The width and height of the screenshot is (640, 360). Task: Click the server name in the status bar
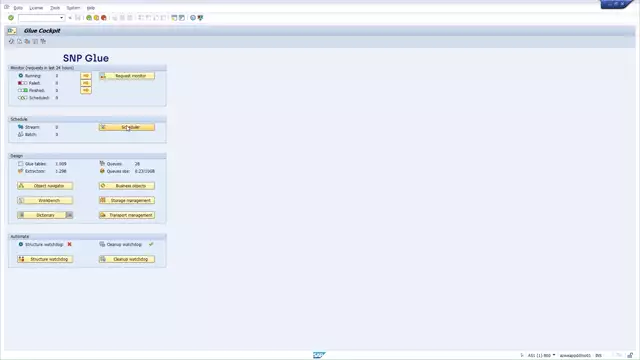point(575,356)
